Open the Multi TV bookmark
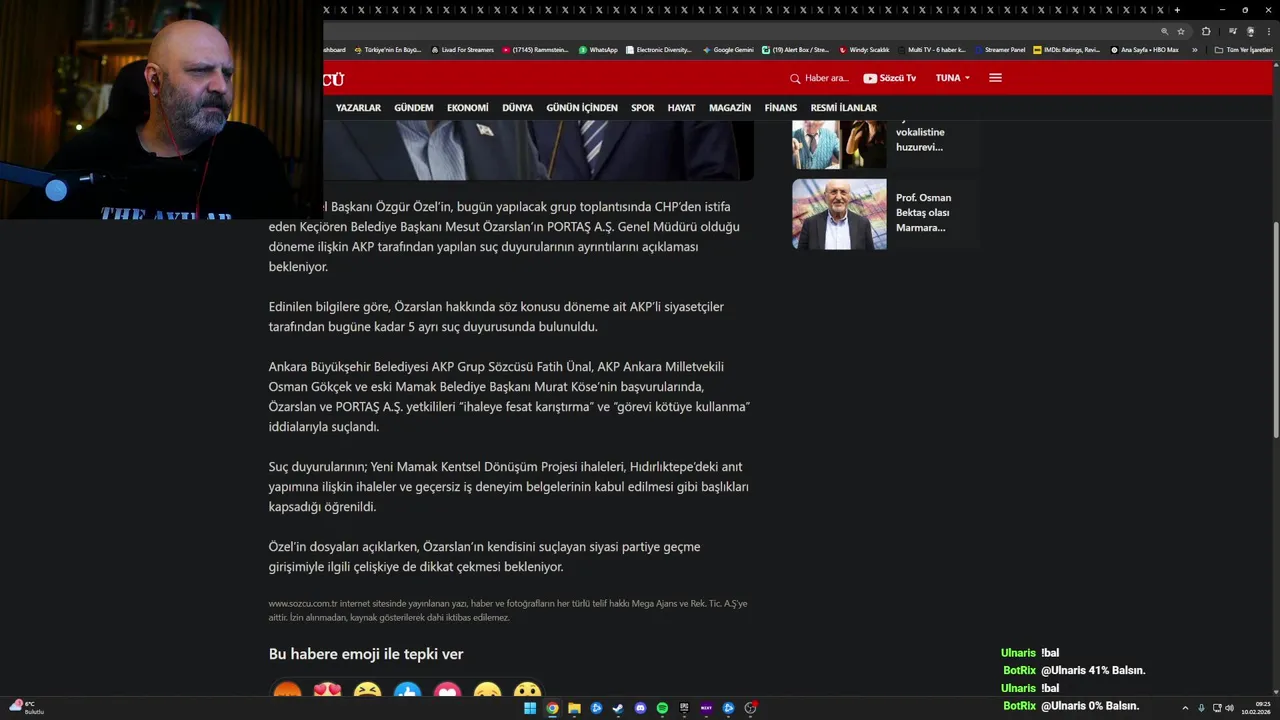 click(x=931, y=50)
